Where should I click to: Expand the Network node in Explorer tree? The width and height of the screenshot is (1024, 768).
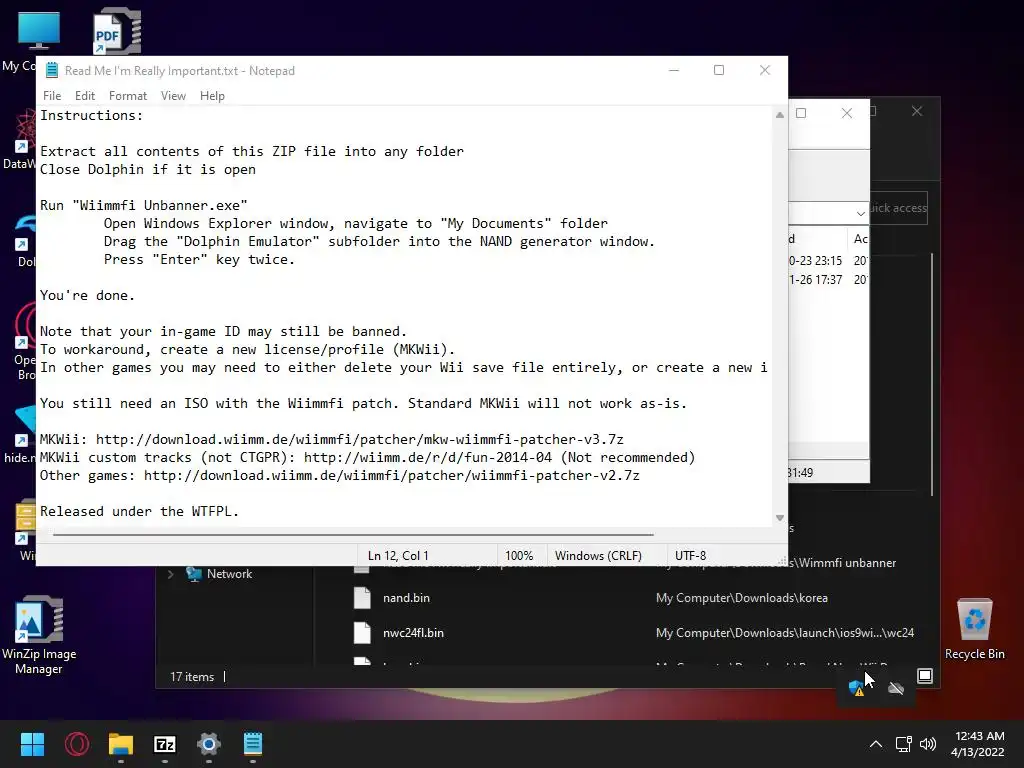click(170, 574)
